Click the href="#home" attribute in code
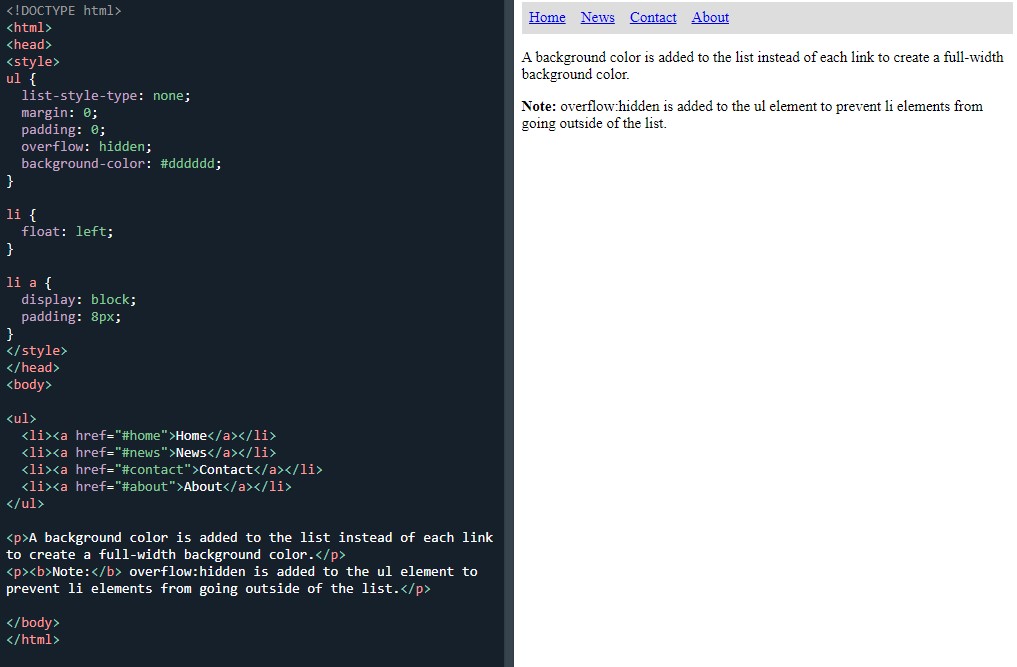 [121, 435]
